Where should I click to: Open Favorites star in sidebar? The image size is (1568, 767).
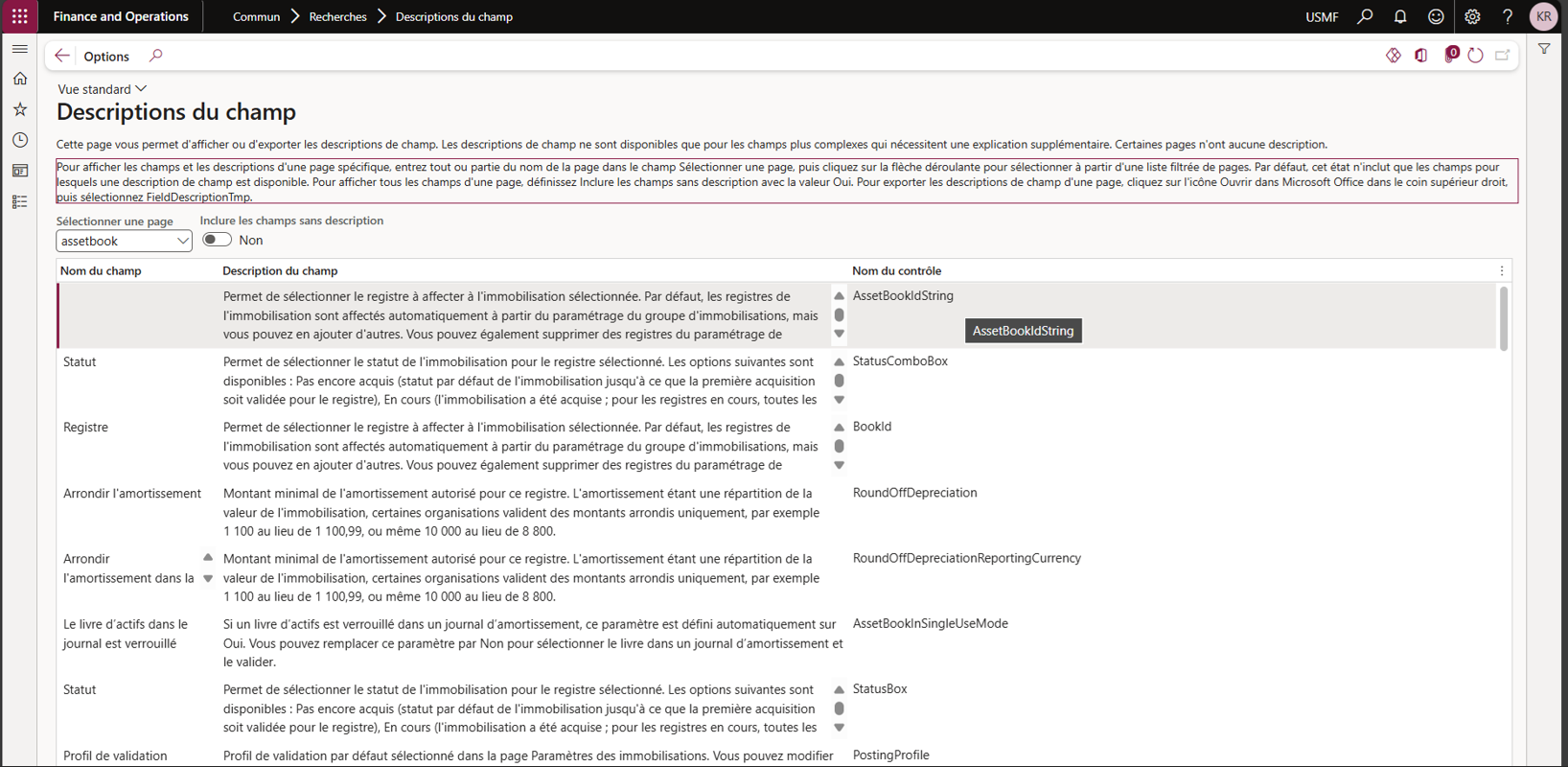[x=19, y=109]
